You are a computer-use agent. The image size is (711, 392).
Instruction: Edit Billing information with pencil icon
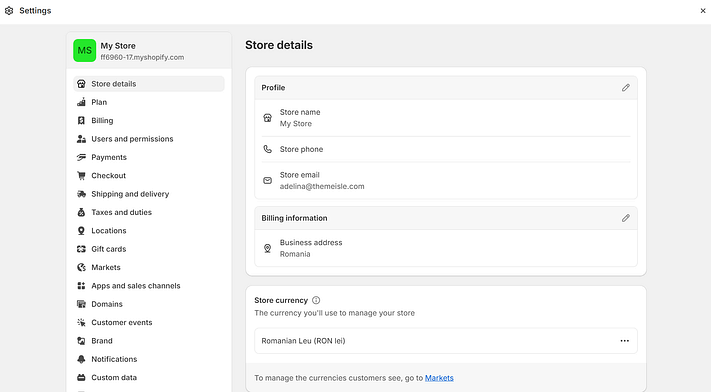pyautogui.click(x=625, y=218)
